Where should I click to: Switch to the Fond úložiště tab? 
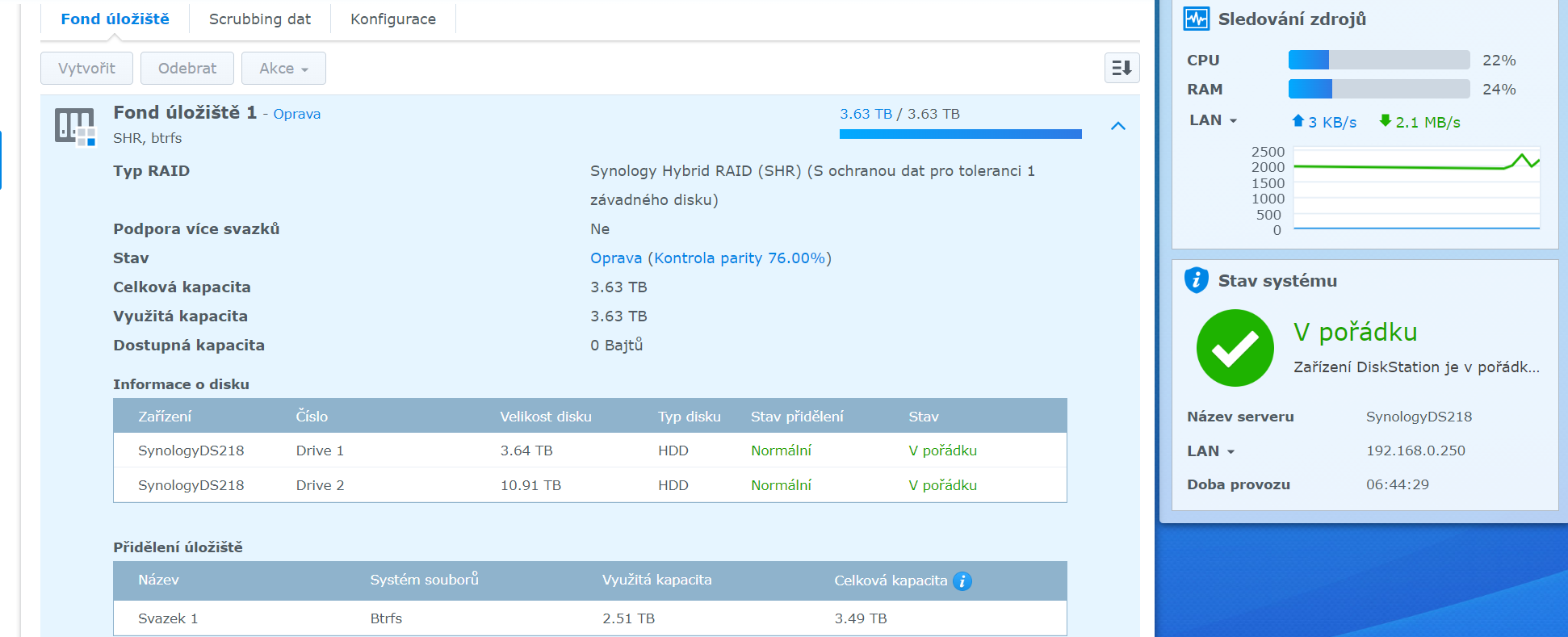click(115, 19)
